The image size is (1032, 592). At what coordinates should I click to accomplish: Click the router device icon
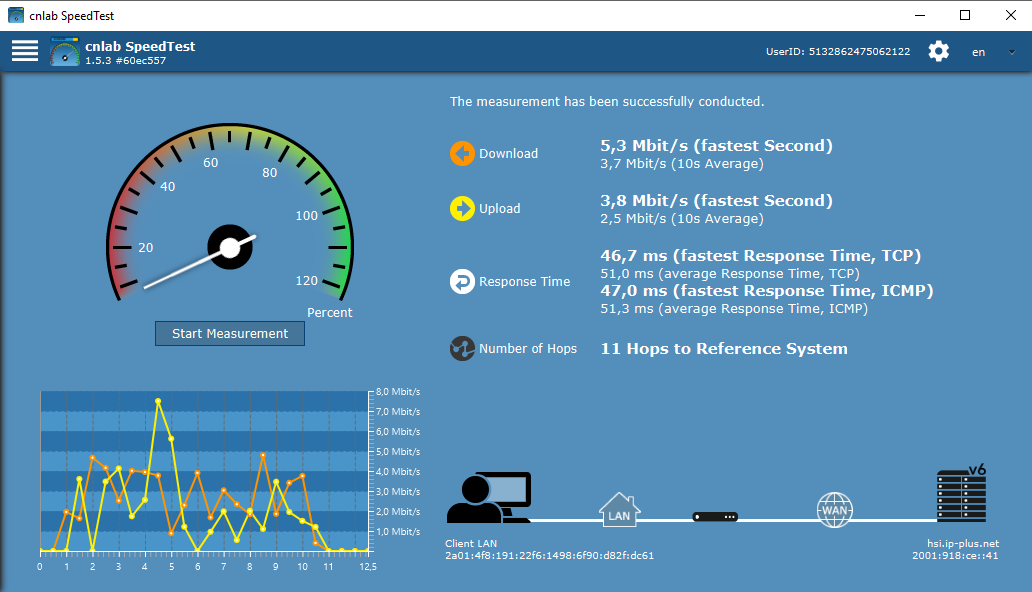(x=715, y=517)
